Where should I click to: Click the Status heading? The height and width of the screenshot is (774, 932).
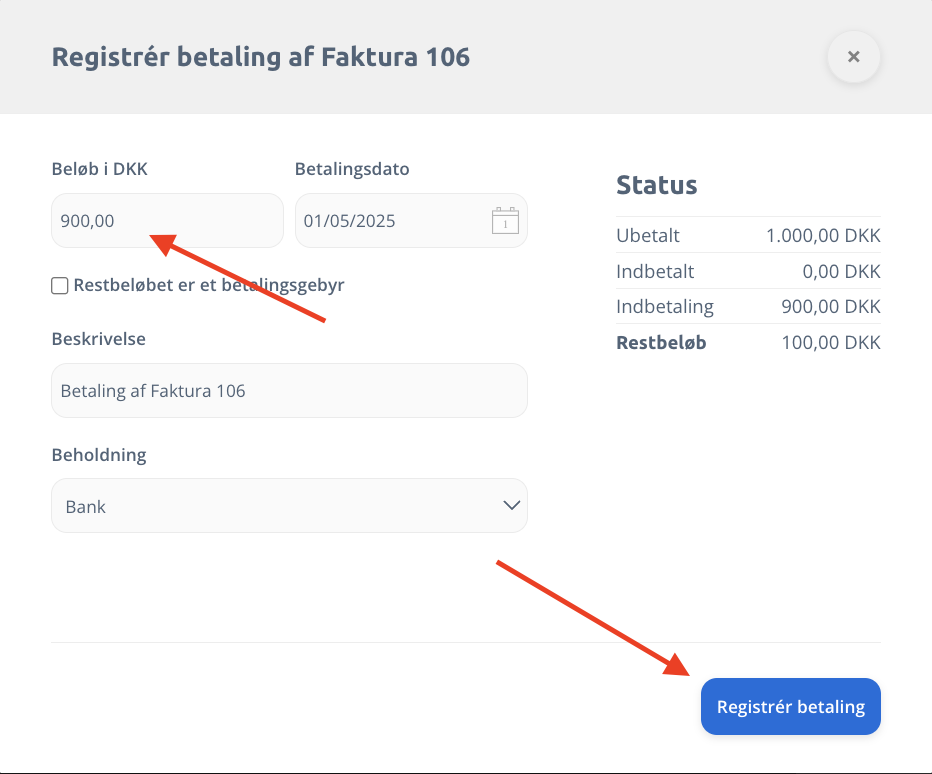pos(657,185)
